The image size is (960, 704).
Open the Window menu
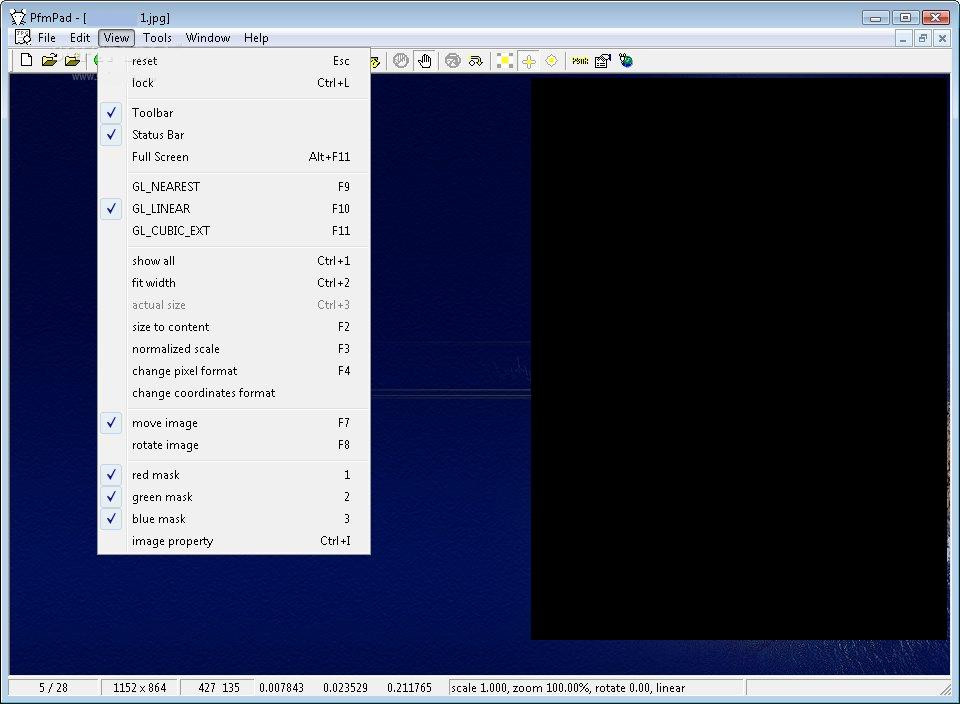click(x=208, y=37)
